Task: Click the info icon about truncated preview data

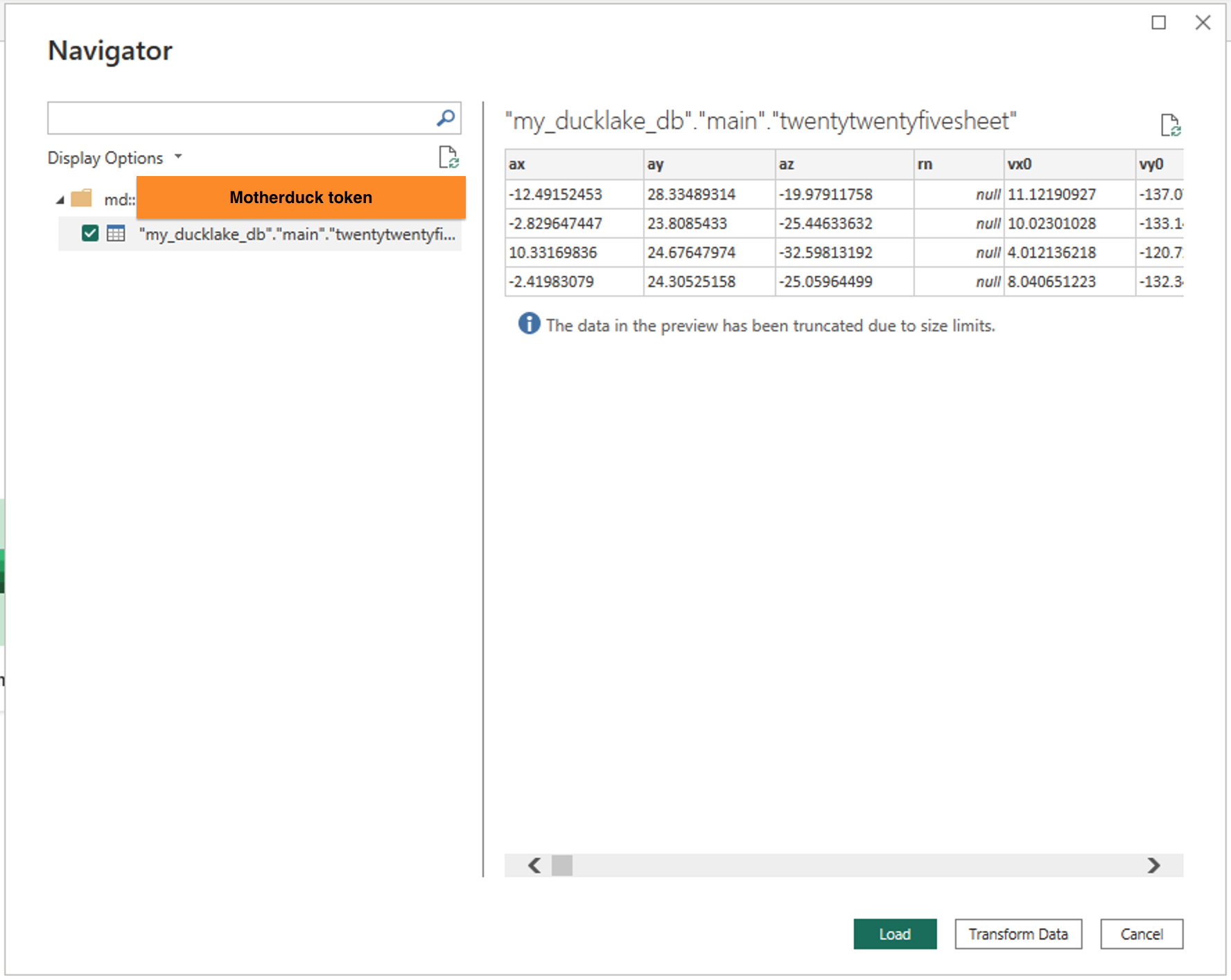Action: [528, 324]
